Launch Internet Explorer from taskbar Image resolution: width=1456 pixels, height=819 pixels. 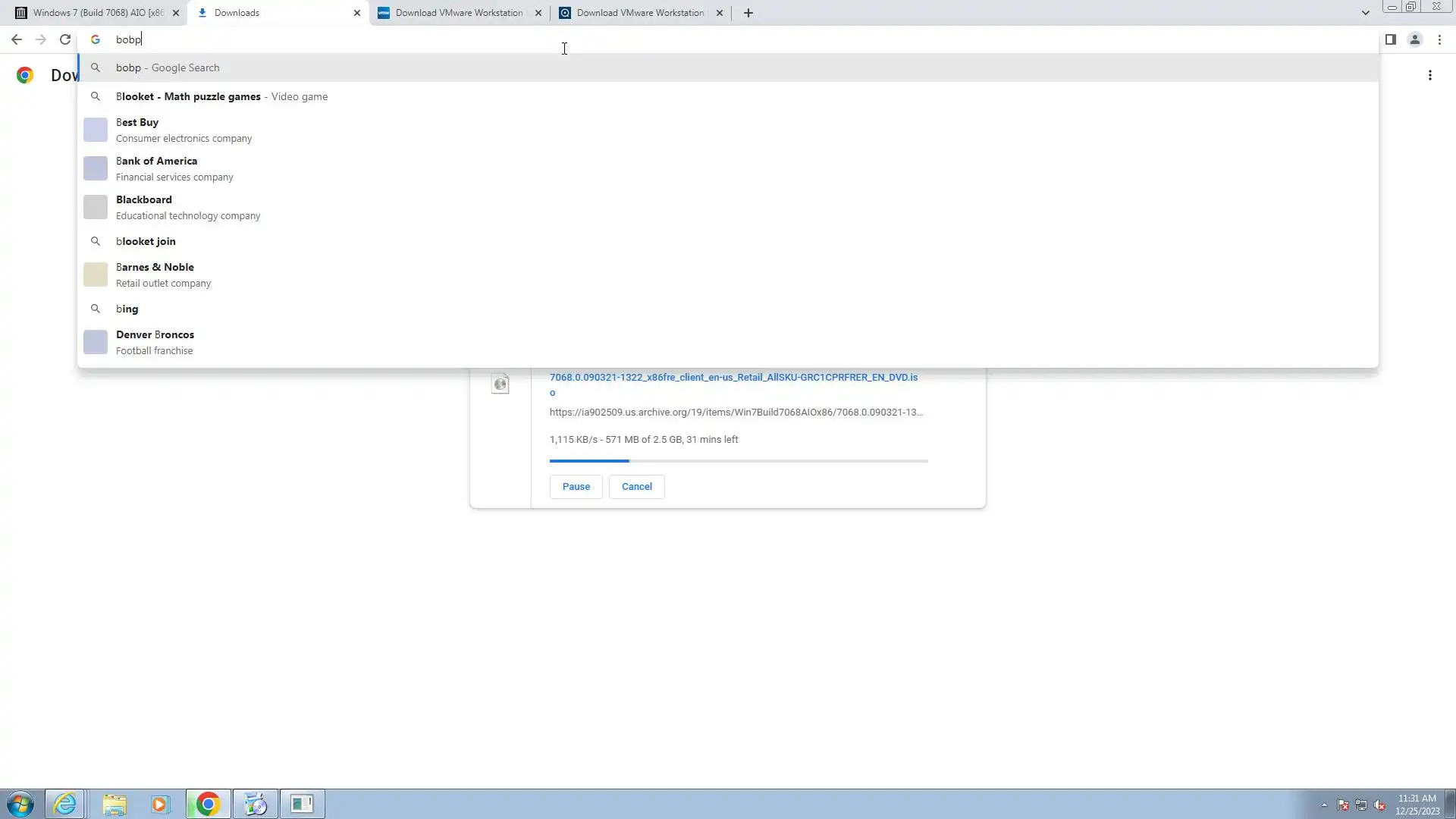tap(65, 804)
